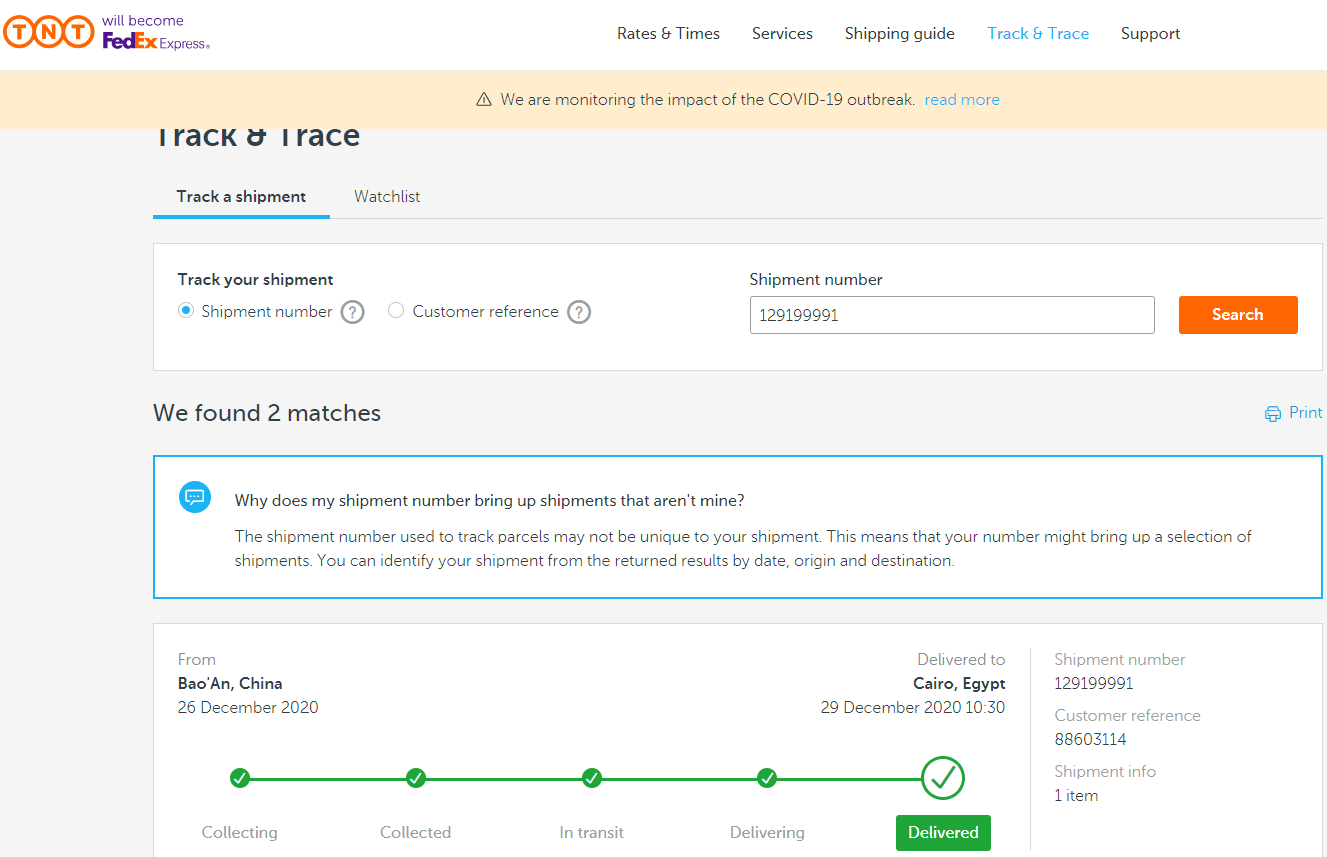Screen dimensions: 1327x857
Task: Click help icon next to Shipment number
Action: (x=352, y=312)
